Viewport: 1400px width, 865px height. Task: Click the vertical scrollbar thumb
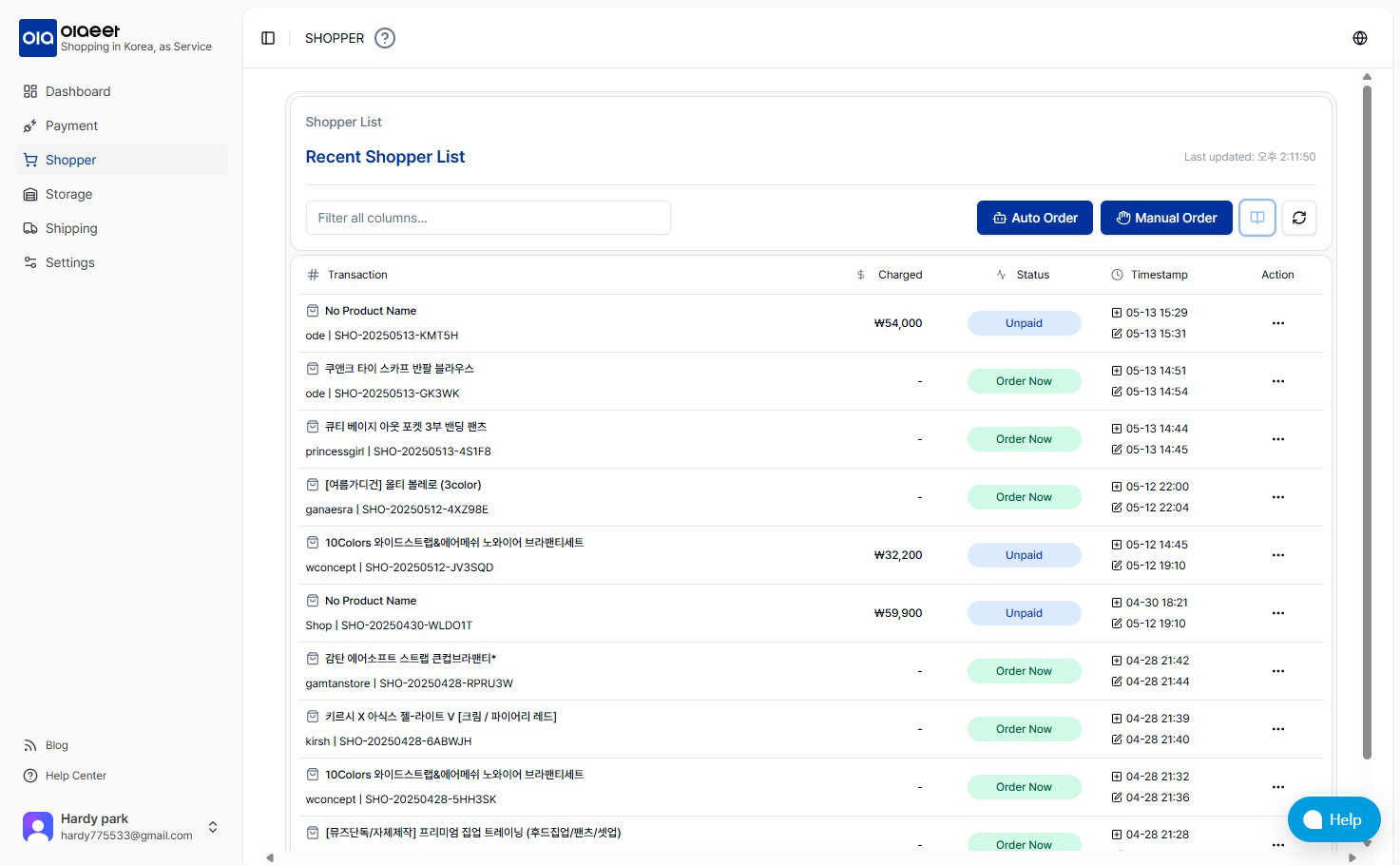[1367, 422]
